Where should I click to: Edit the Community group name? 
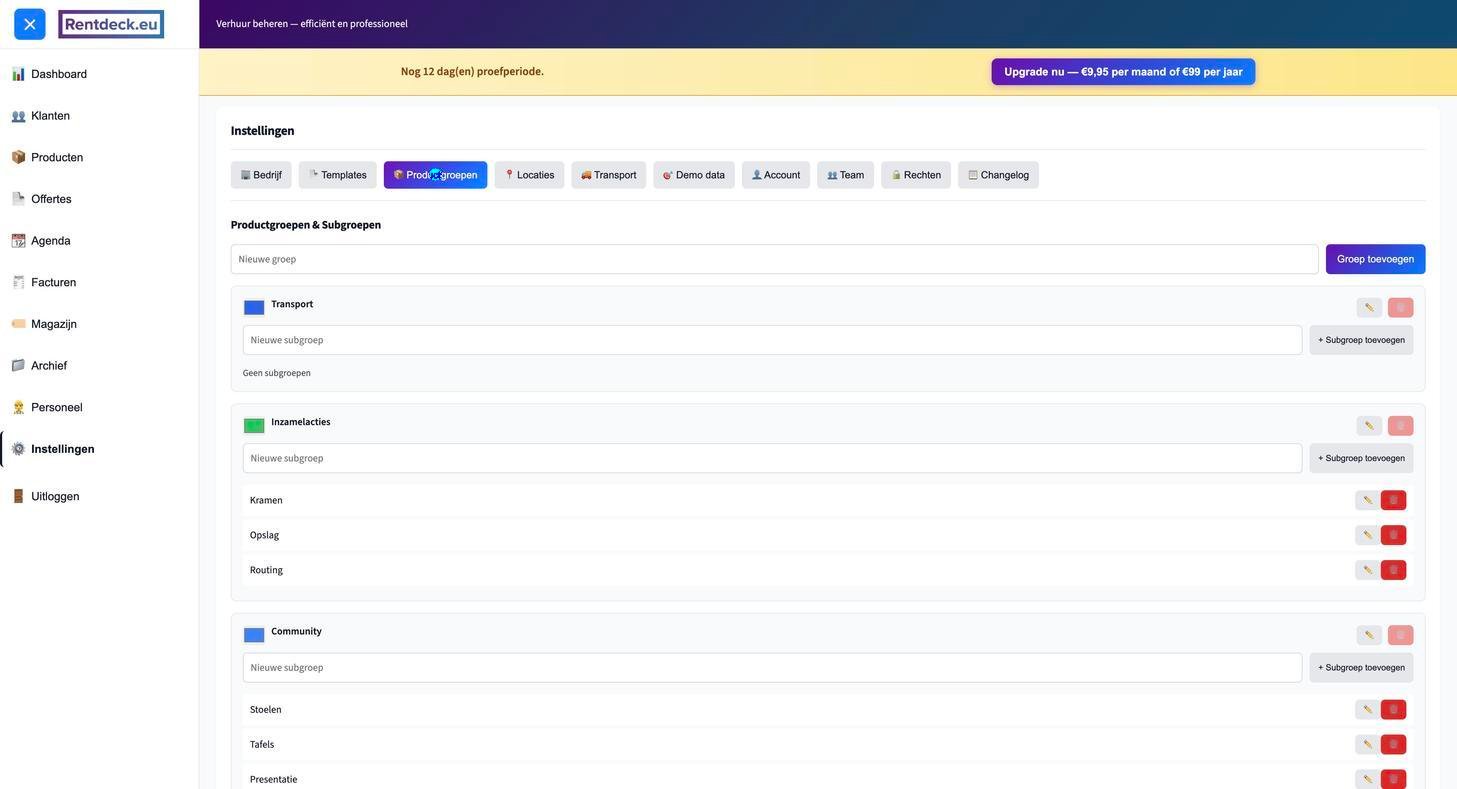click(1369, 635)
